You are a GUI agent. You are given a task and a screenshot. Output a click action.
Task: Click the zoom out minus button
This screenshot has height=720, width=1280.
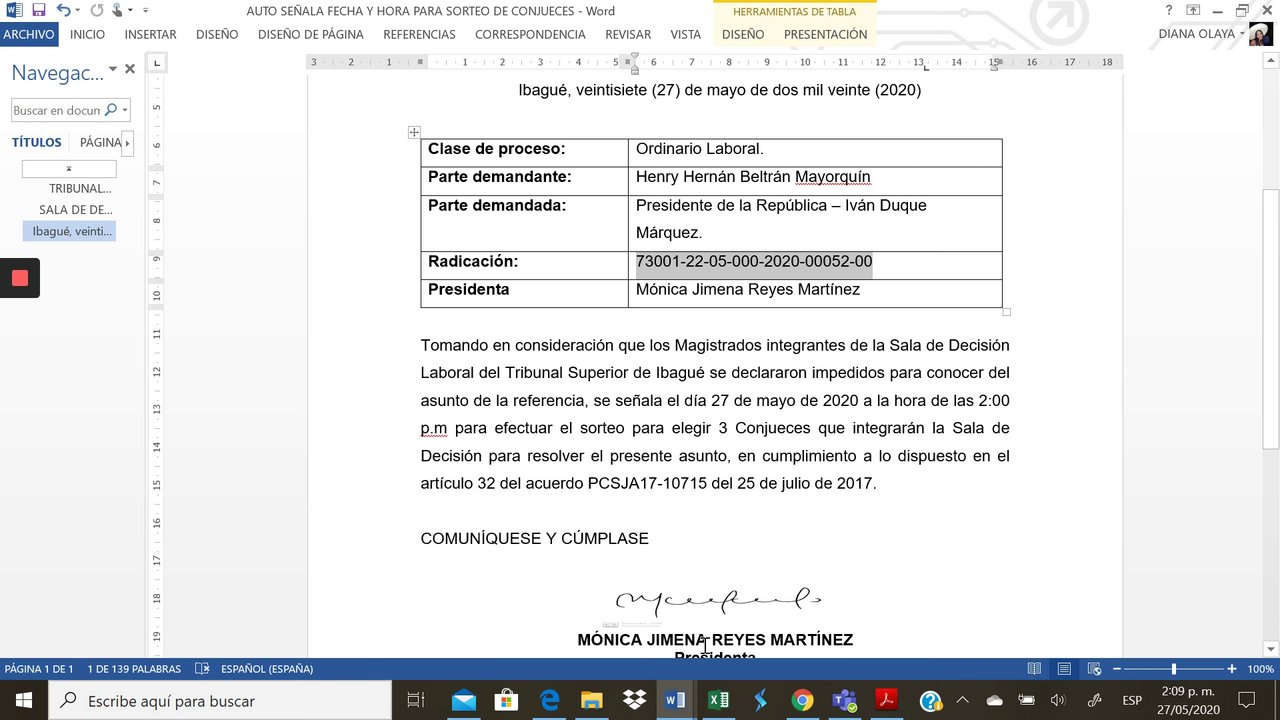[x=1117, y=669]
